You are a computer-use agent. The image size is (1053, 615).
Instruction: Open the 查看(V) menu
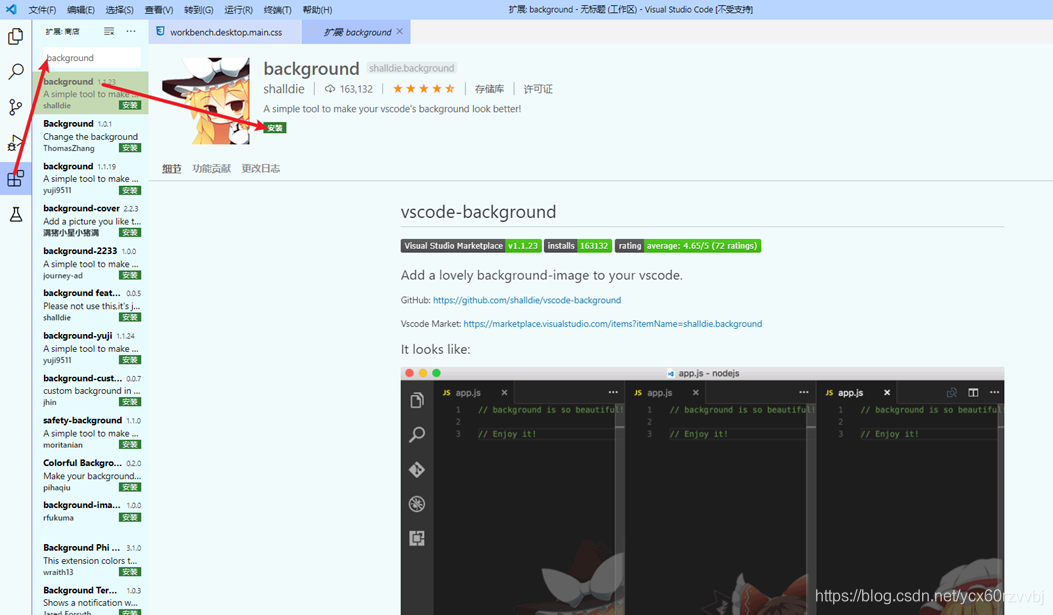(159, 9)
